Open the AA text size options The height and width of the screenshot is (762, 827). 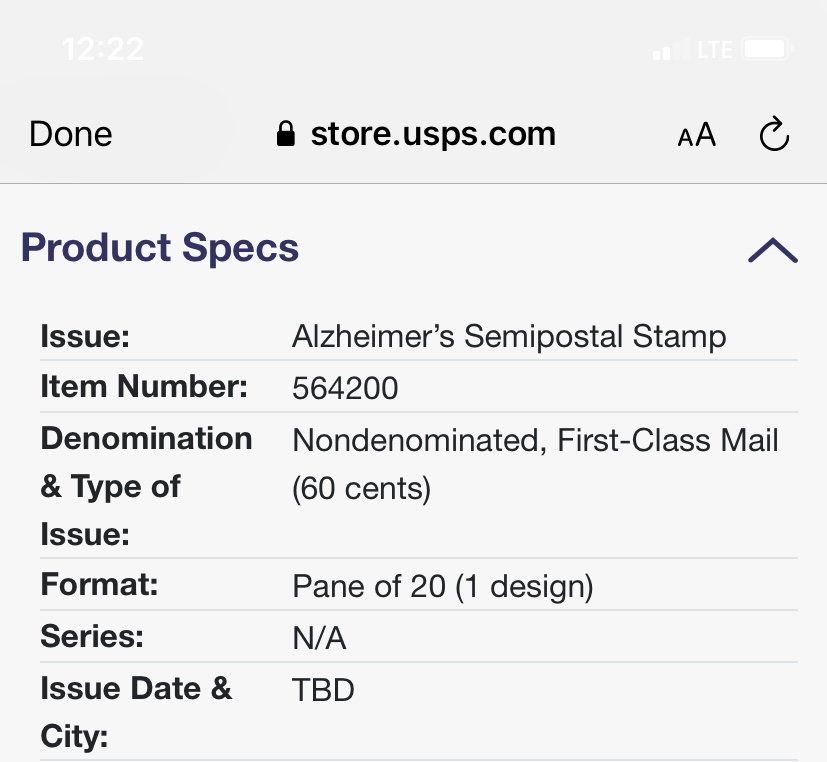[x=697, y=134]
